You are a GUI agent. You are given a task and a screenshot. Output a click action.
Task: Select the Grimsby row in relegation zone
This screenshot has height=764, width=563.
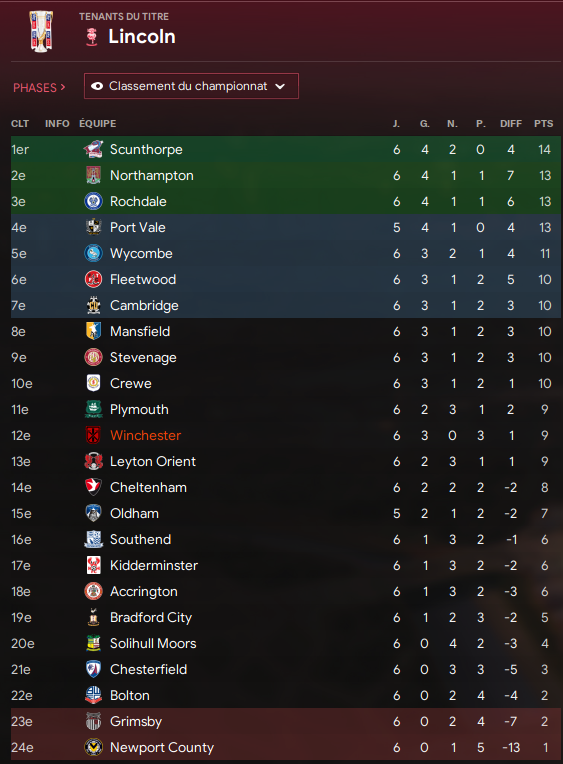(x=286, y=721)
